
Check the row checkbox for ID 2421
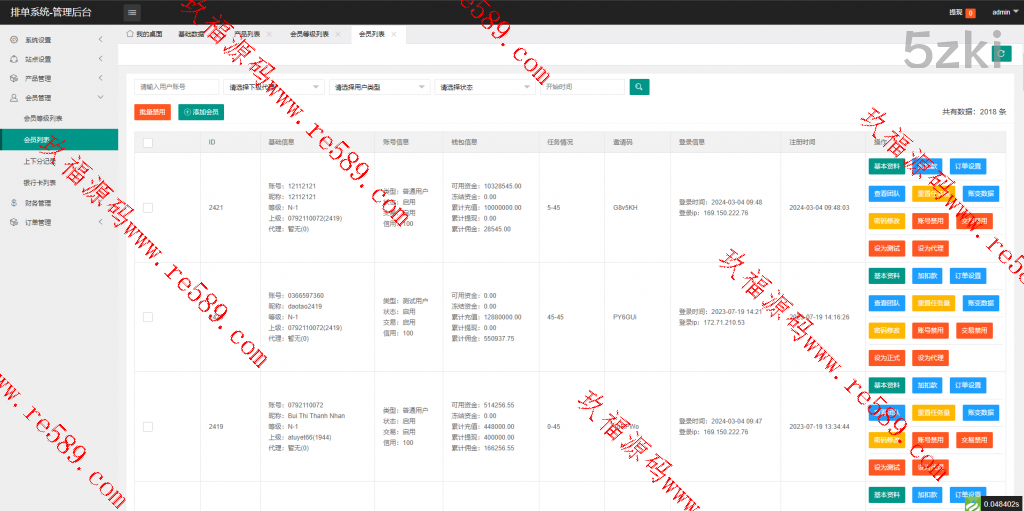point(148,207)
